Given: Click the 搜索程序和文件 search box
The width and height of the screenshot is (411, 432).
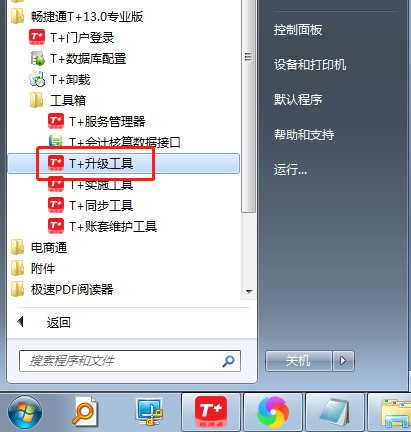Looking at the screenshot, I should 130,361.
